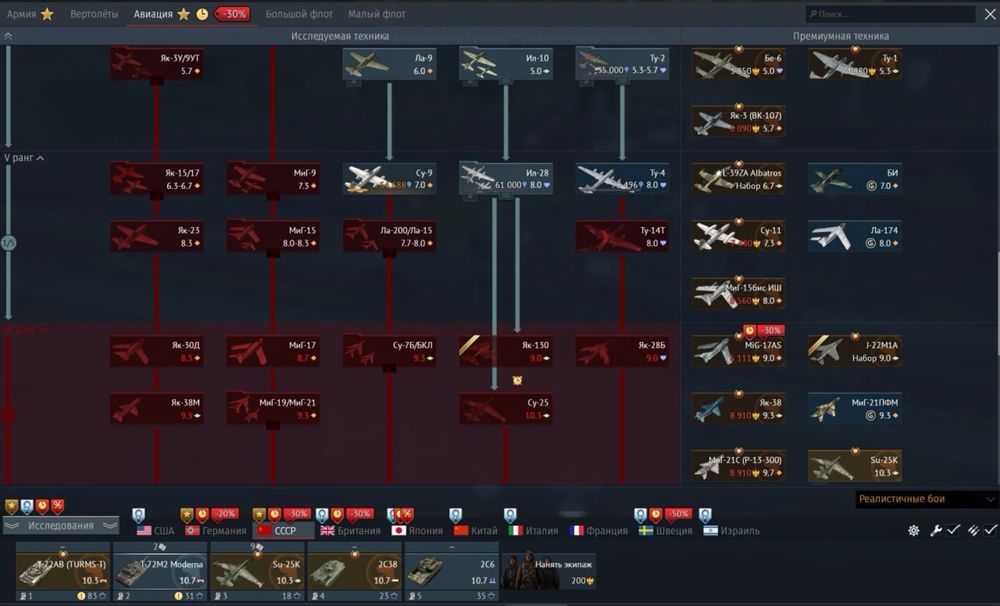Toggle the wrench auto-repair checkbox
Screen dimensions: 1000x606
[953, 530]
